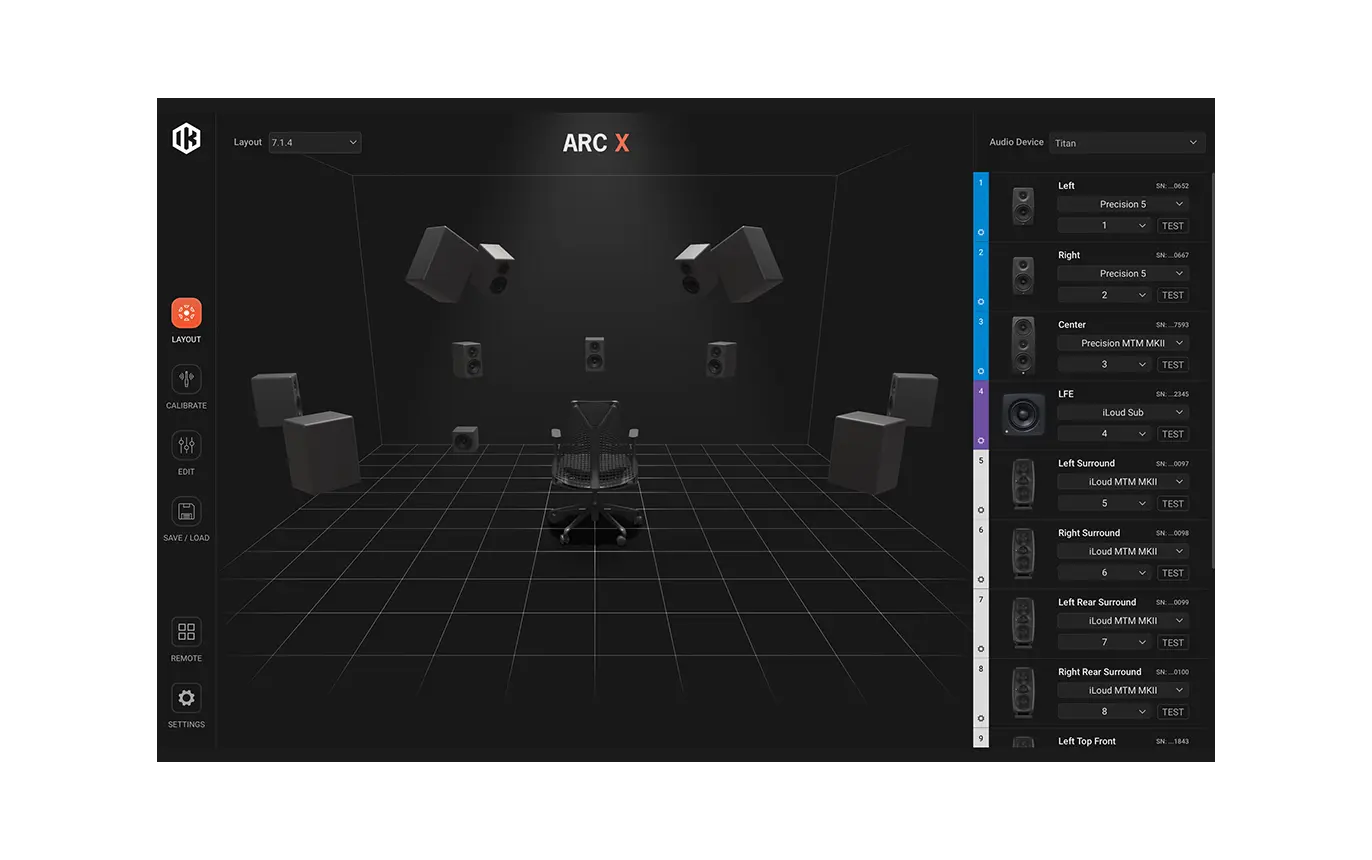Open the Layout 7.1.4 dropdown
The image size is (1372, 860).
pos(314,143)
